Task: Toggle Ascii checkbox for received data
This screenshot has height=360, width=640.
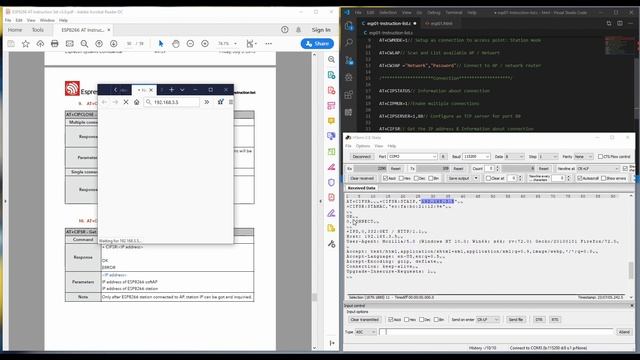Action: pyautogui.click(x=385, y=178)
